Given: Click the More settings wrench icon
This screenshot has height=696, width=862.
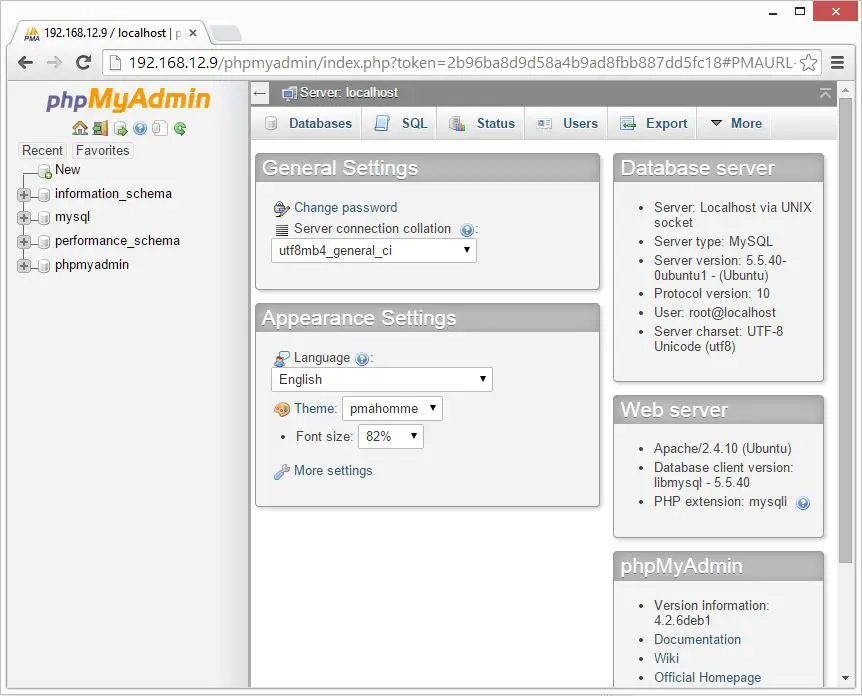Looking at the screenshot, I should 281,472.
